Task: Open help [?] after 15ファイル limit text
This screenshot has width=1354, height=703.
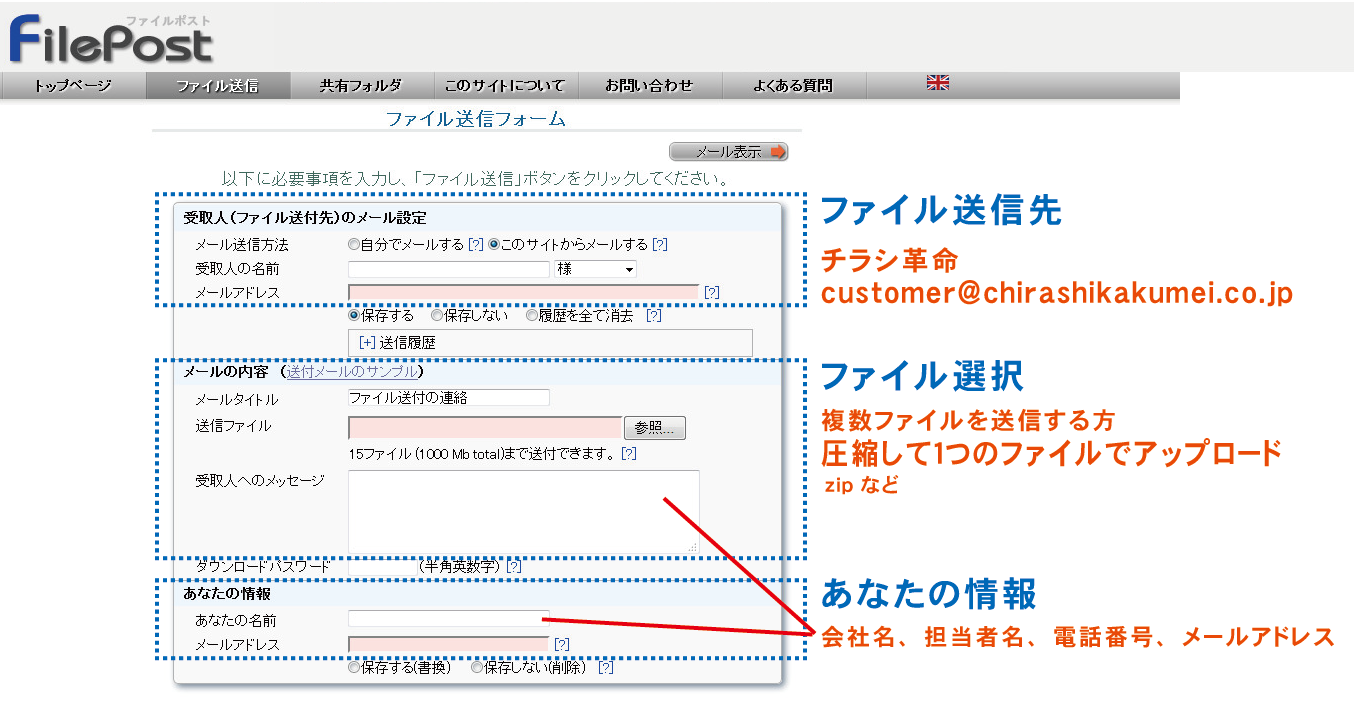Action: tap(629, 453)
